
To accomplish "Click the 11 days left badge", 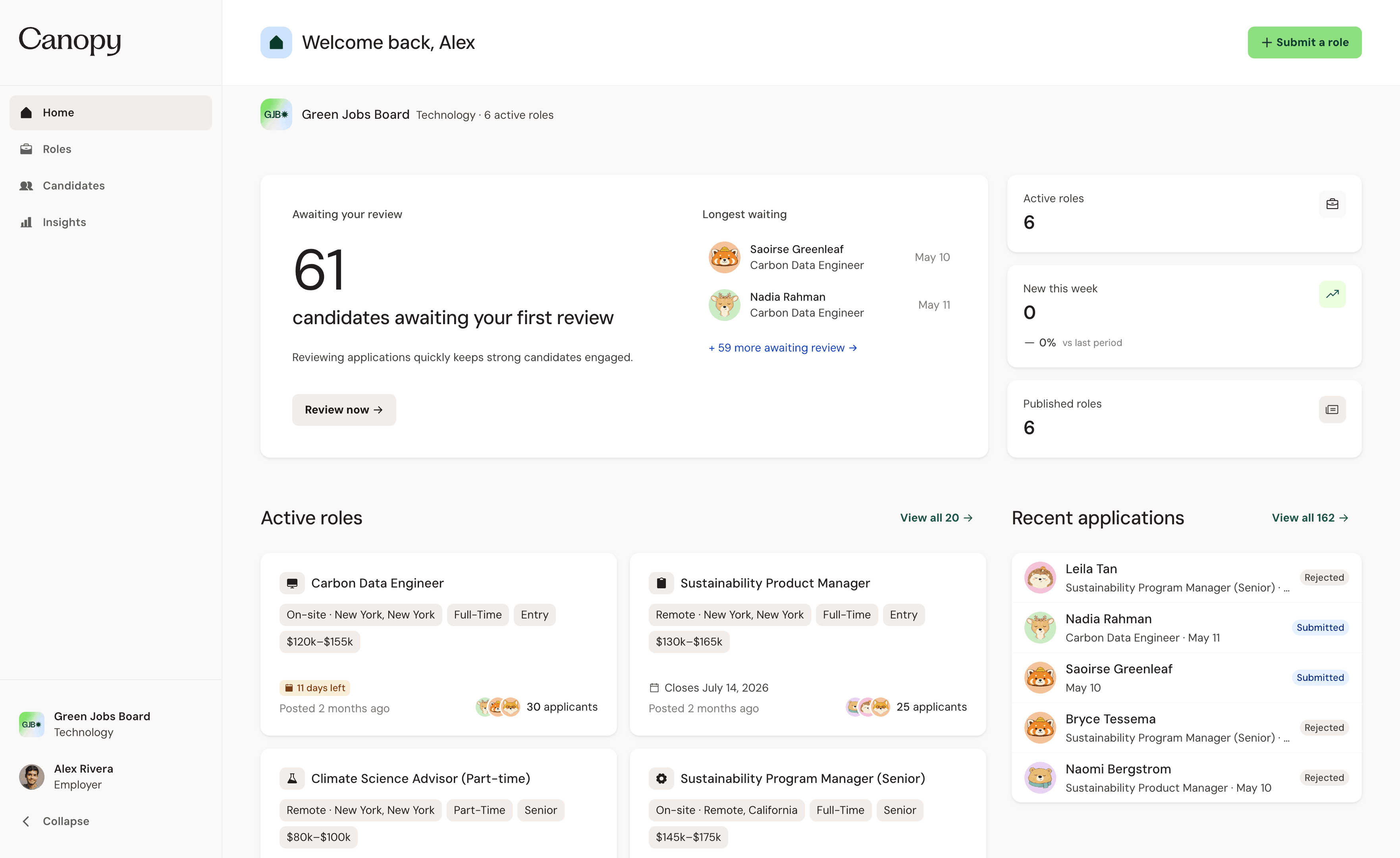I will tap(315, 688).
